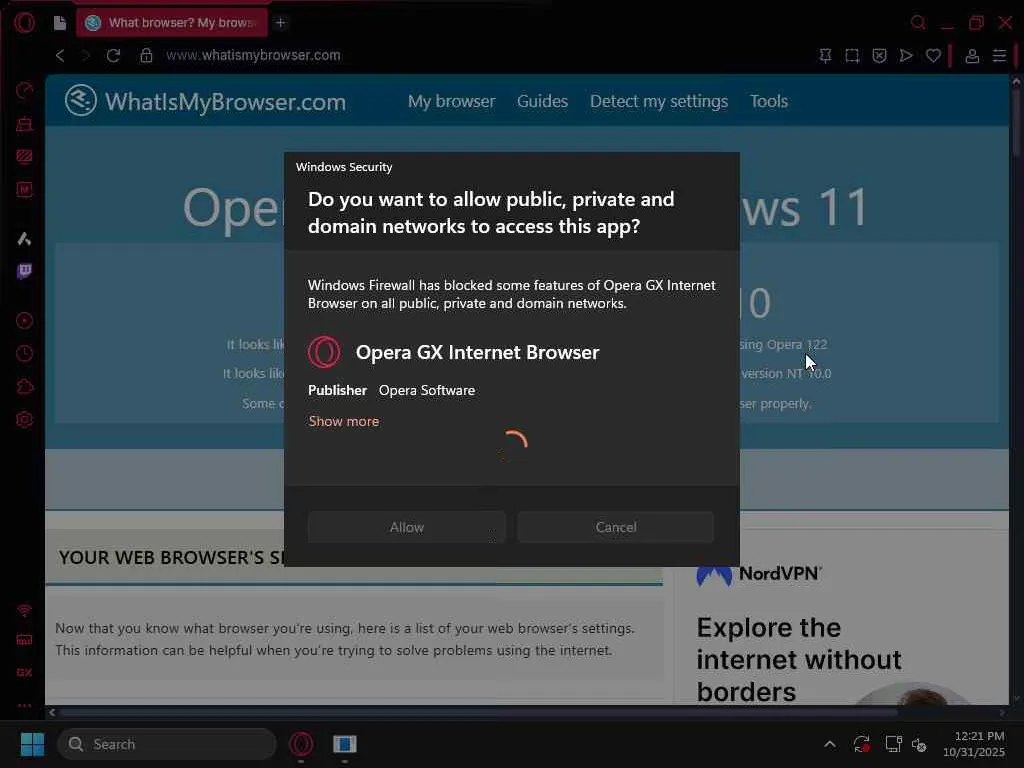Image resolution: width=1024 pixels, height=768 pixels.
Task: Open a new tab with plus button
Action: tap(281, 23)
